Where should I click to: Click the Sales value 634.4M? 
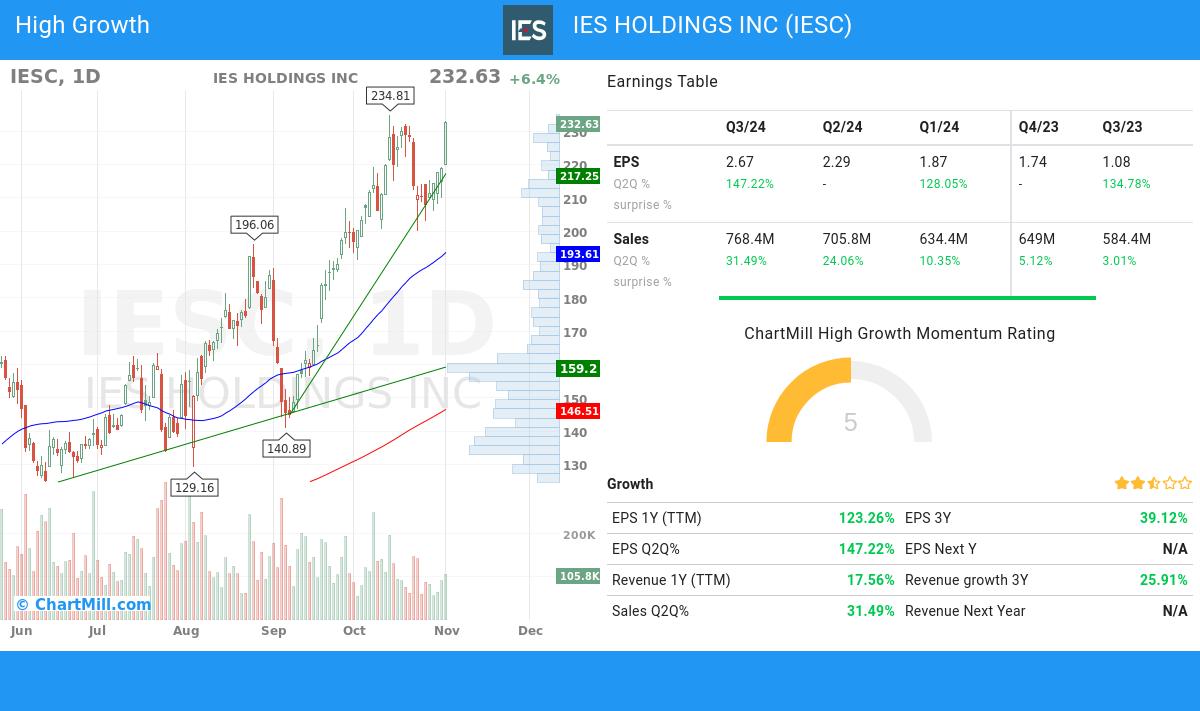click(944, 239)
